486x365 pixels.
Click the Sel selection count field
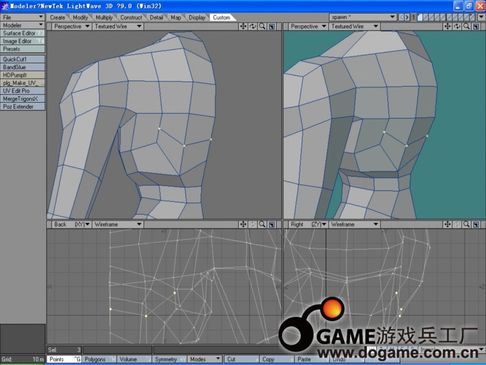64,350
